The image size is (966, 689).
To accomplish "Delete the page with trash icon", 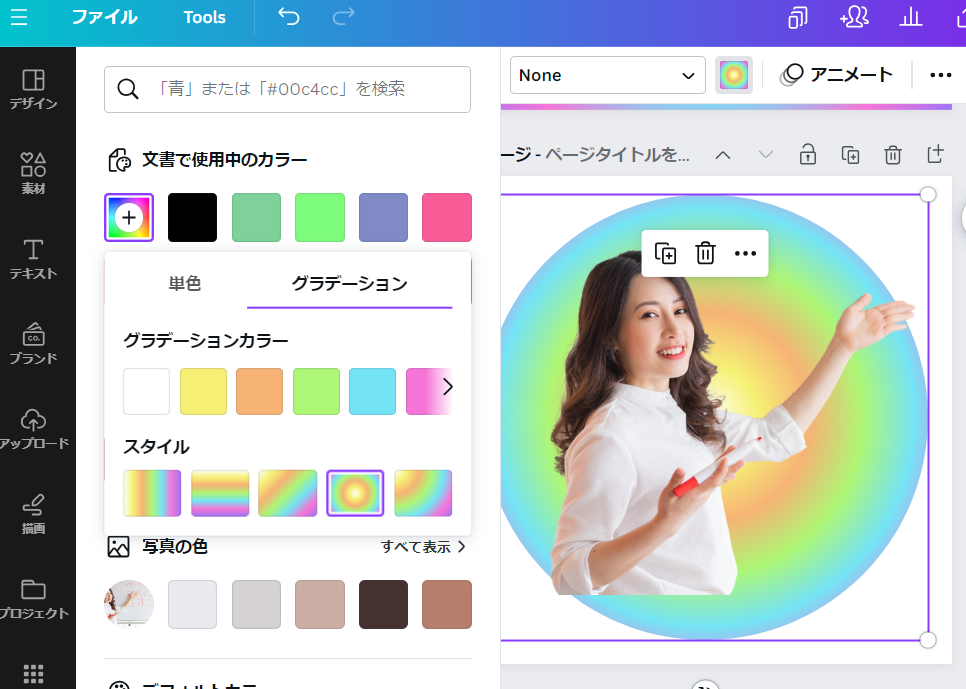I will (893, 155).
